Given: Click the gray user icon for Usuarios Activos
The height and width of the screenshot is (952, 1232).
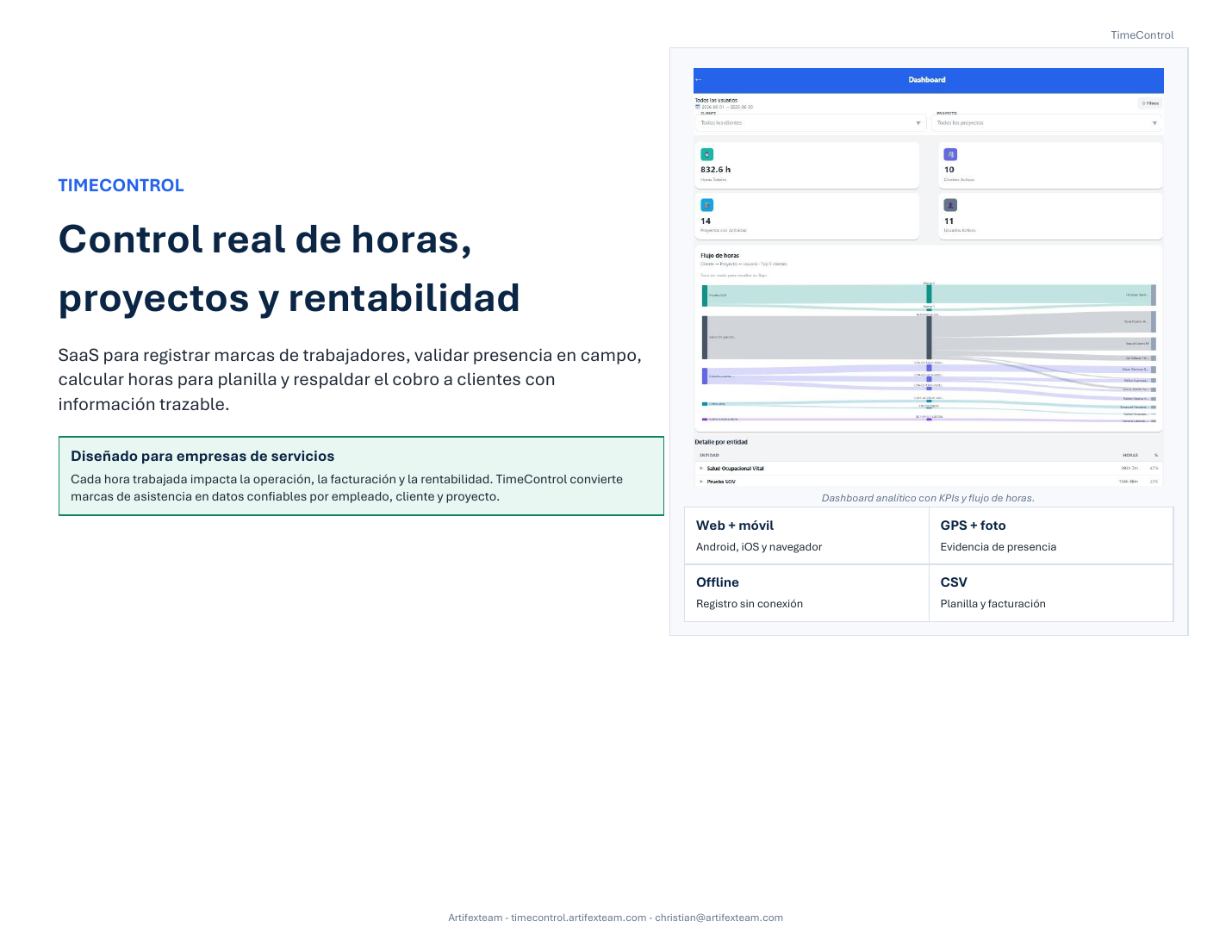Looking at the screenshot, I should (x=950, y=205).
